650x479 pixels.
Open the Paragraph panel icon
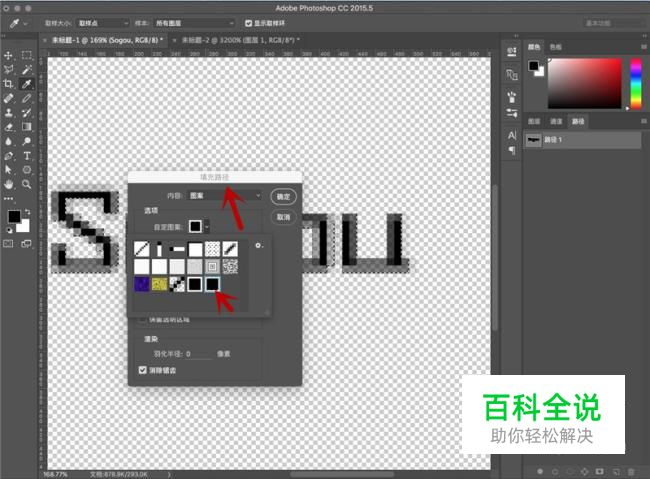(x=512, y=150)
